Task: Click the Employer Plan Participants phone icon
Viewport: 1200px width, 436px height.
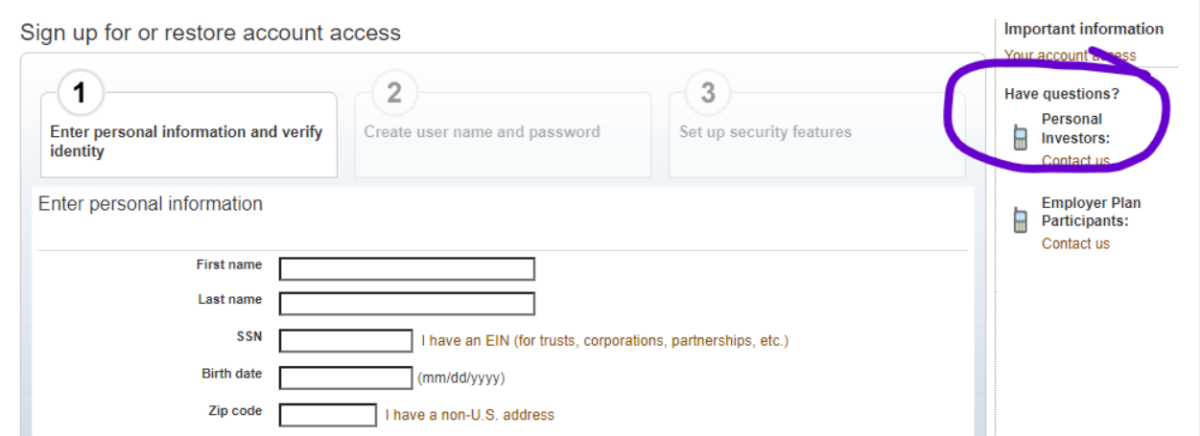Action: 1020,220
